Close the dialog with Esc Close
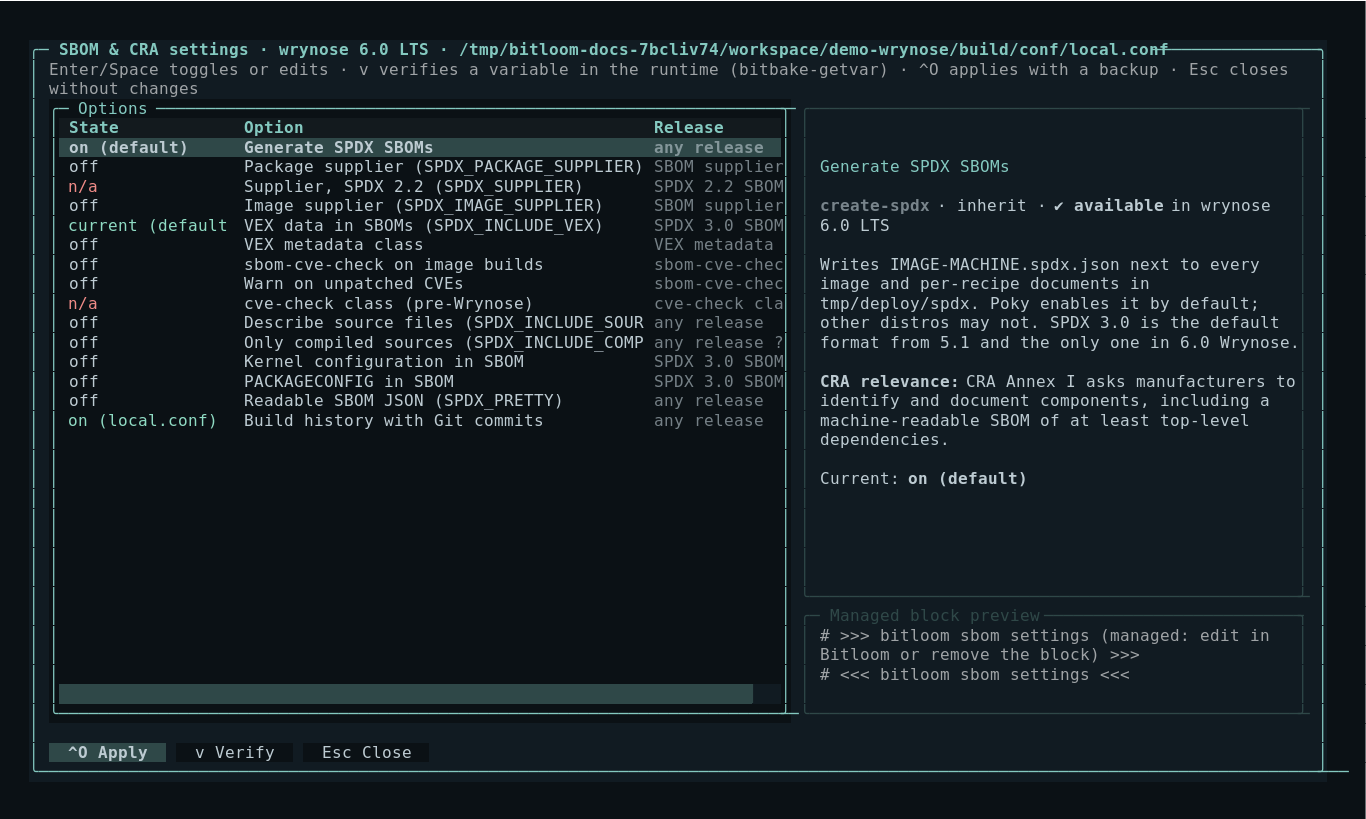 [366, 752]
